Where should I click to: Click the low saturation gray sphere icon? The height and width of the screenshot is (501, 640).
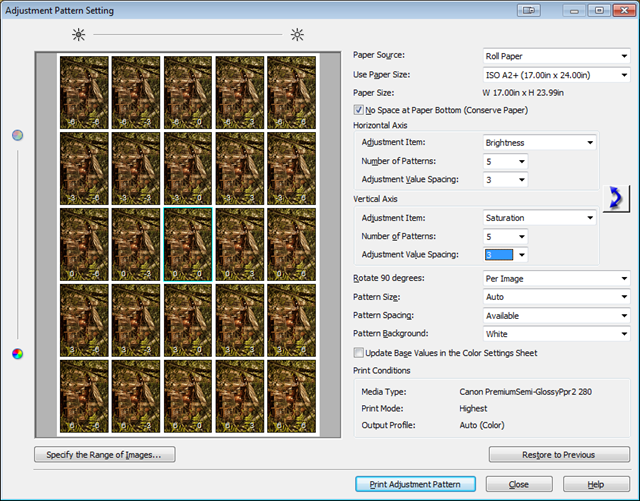tap(17, 135)
